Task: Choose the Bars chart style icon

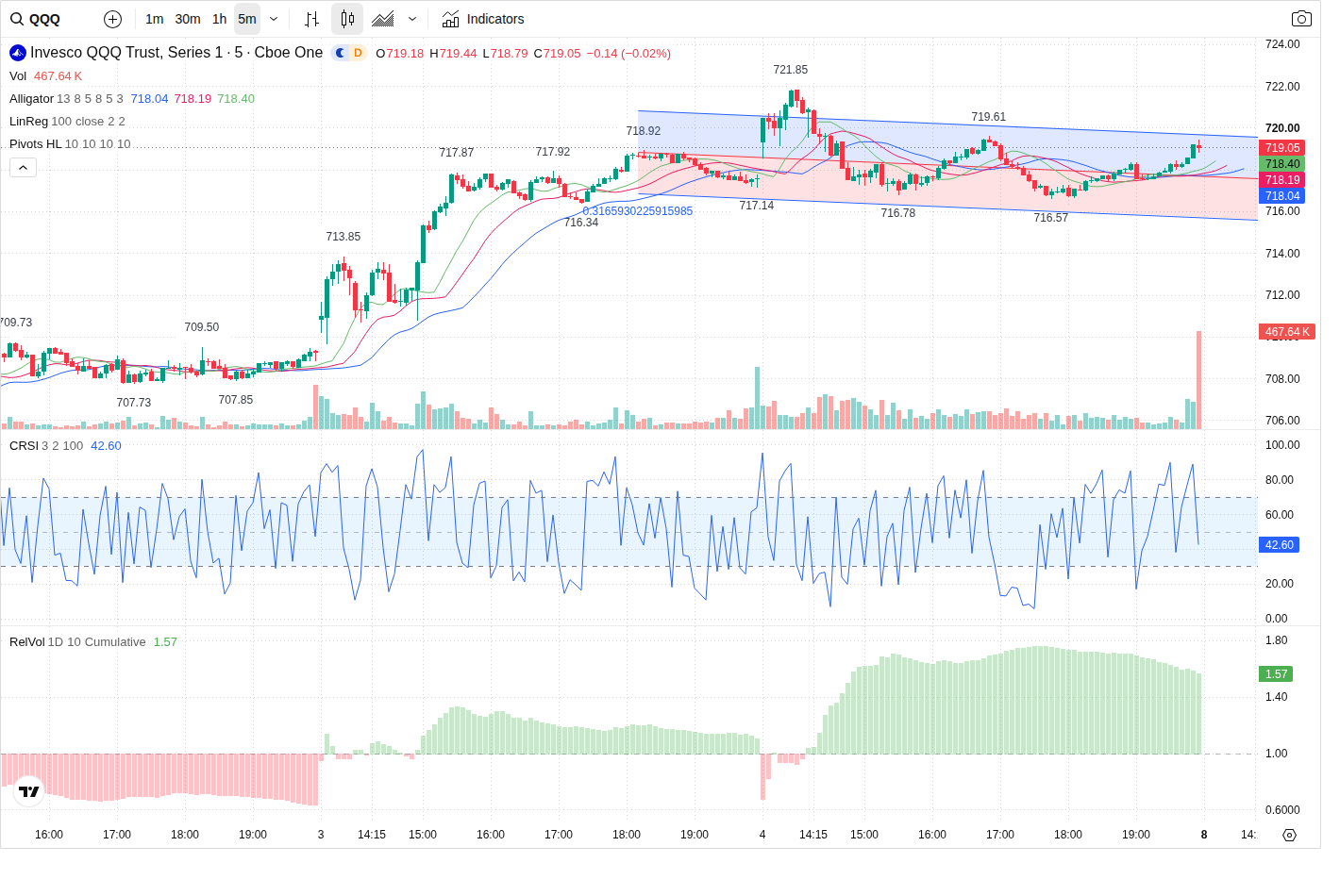Action: (x=312, y=19)
